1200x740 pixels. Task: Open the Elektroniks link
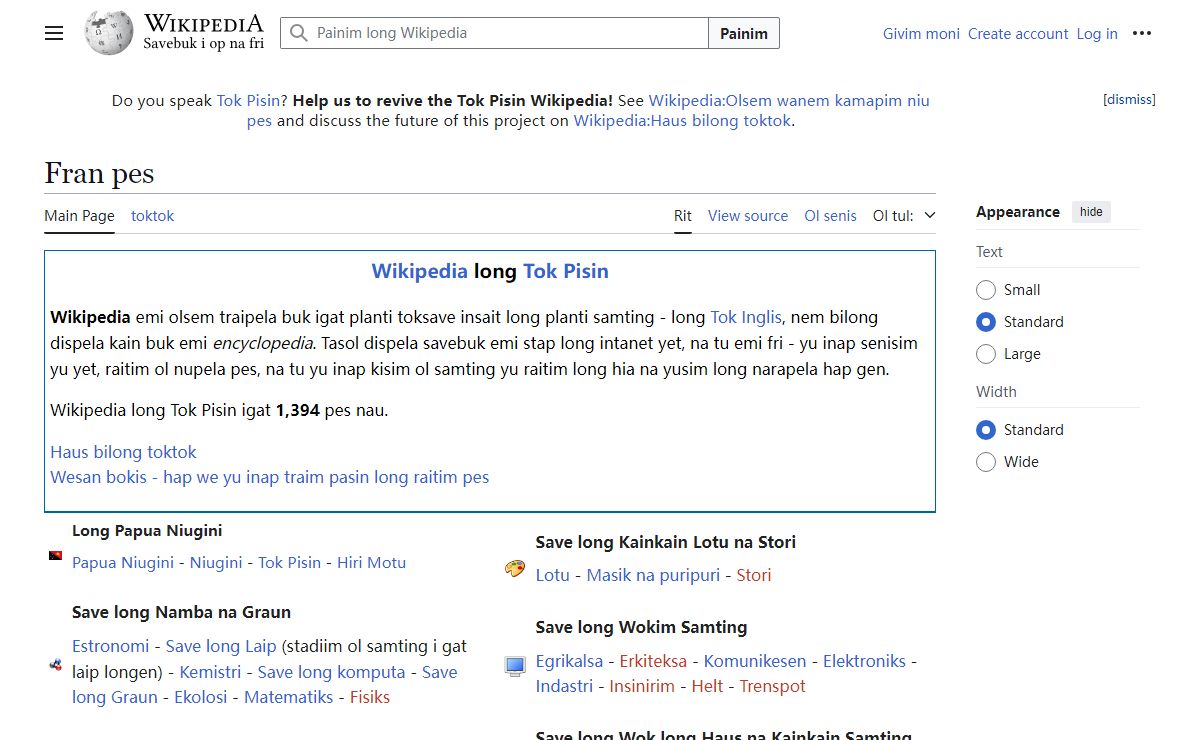[864, 661]
